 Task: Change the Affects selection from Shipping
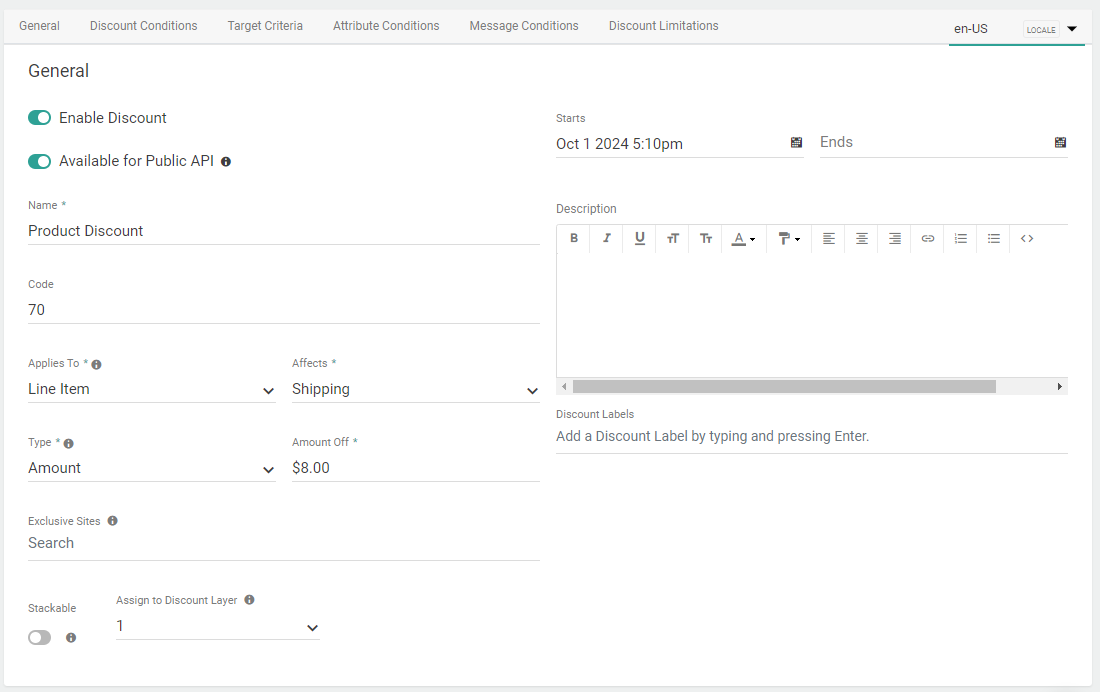532,390
